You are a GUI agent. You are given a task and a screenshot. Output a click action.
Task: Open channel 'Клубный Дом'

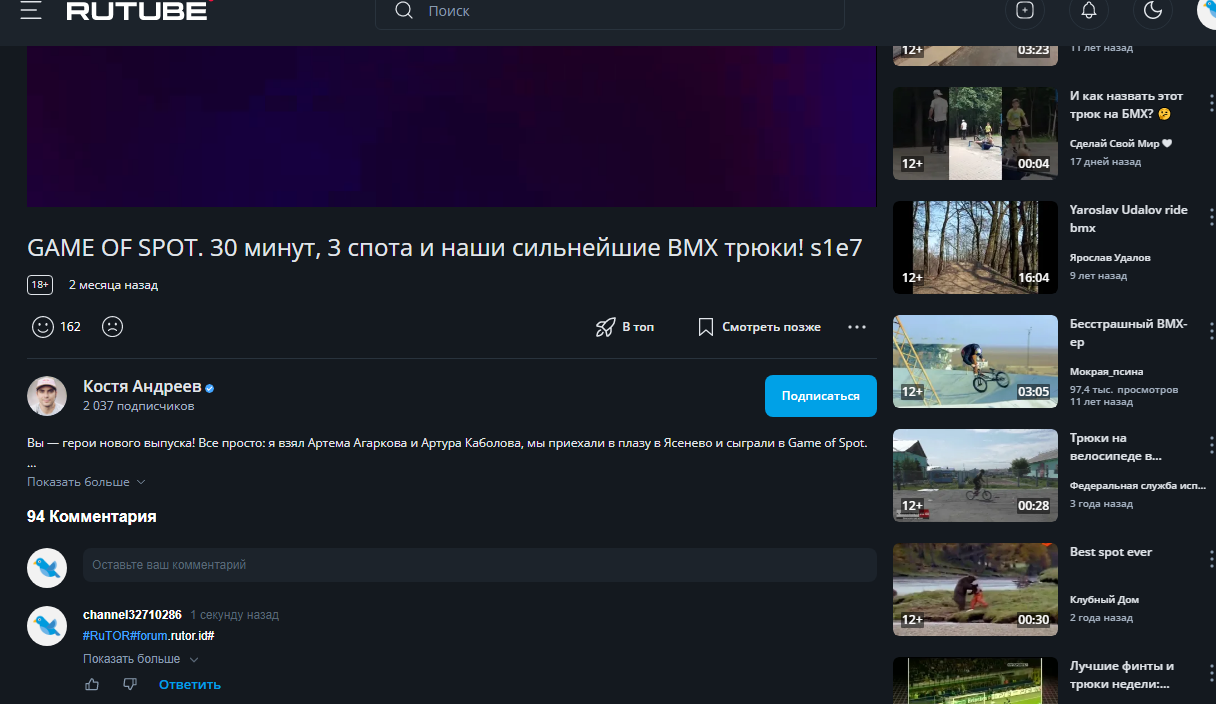pos(1104,599)
